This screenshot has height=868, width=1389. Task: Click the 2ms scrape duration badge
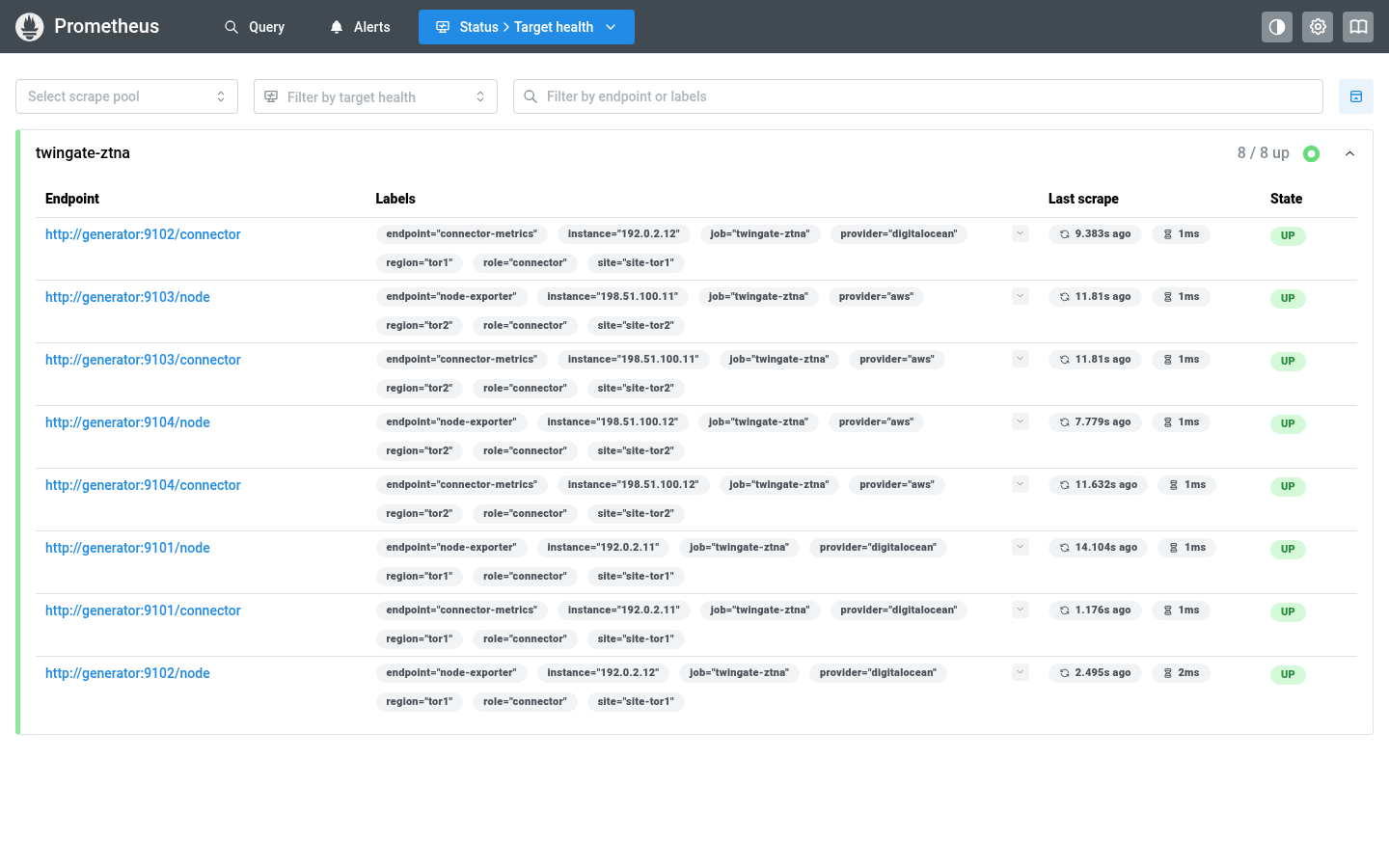[1181, 673]
